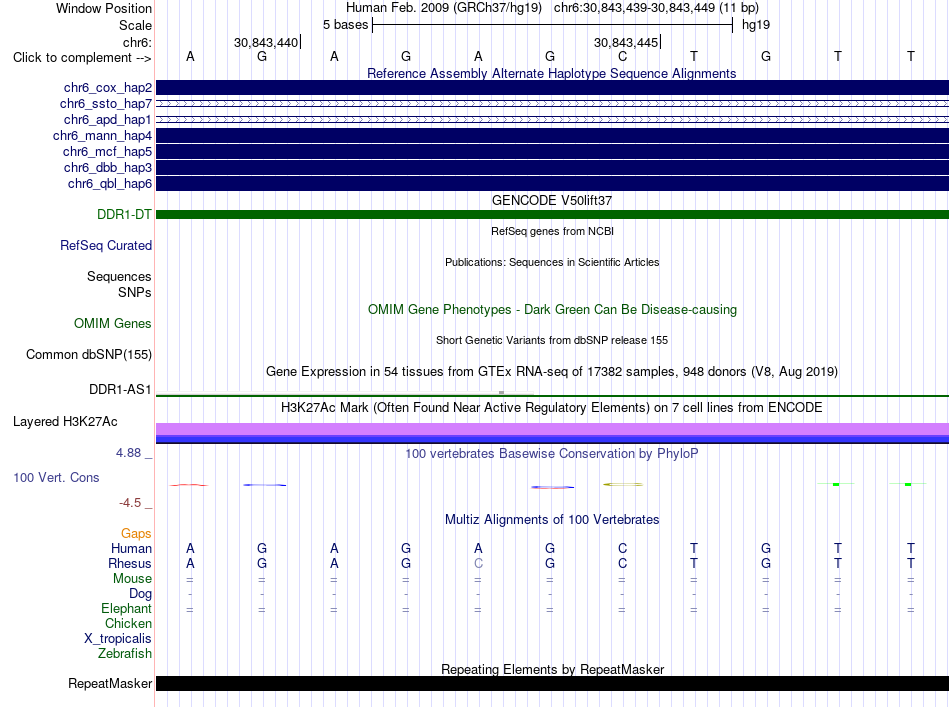Click the Scale row label
The height and width of the screenshot is (707, 950).
136,25
